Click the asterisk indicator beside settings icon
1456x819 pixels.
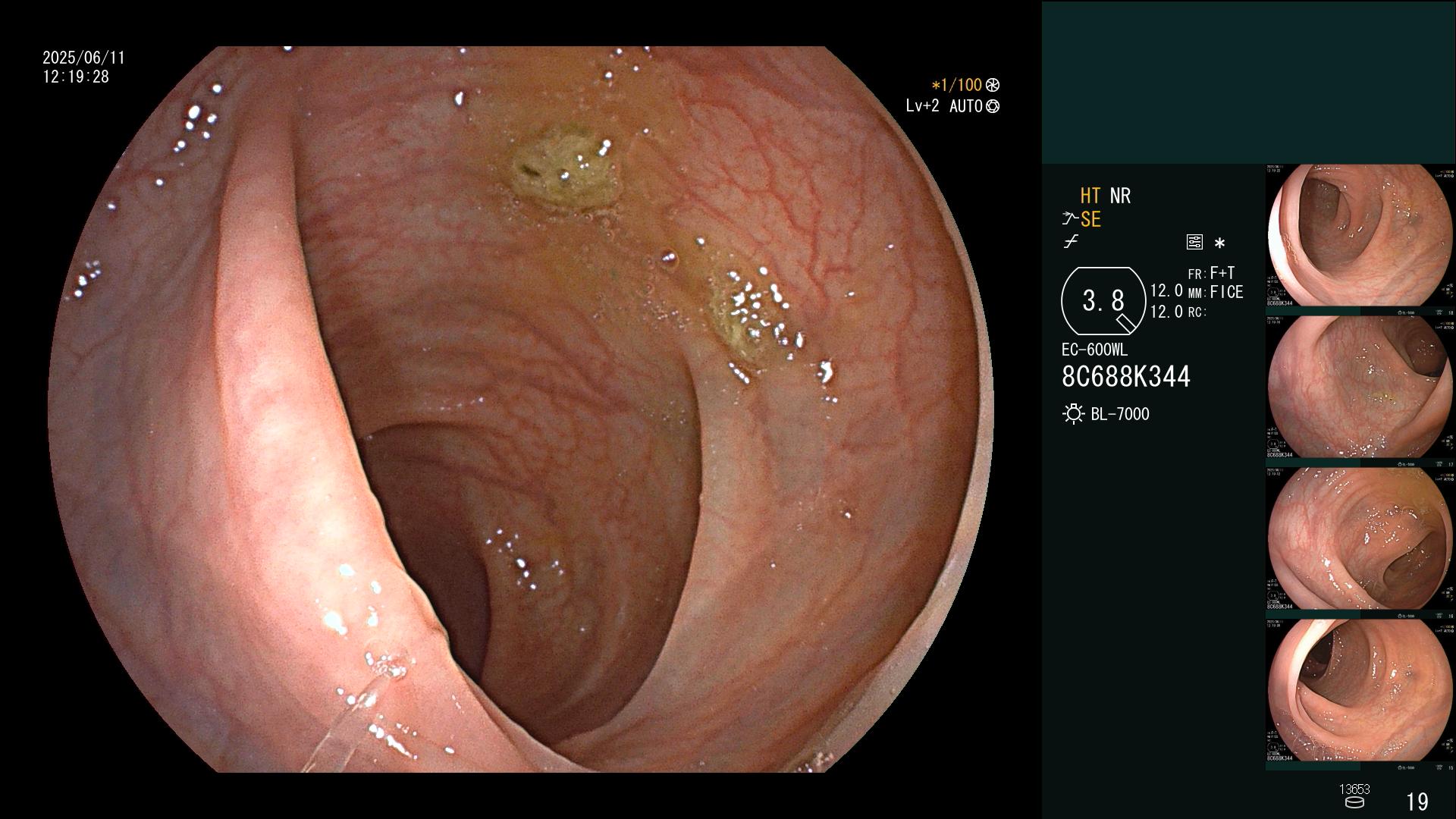1219,243
